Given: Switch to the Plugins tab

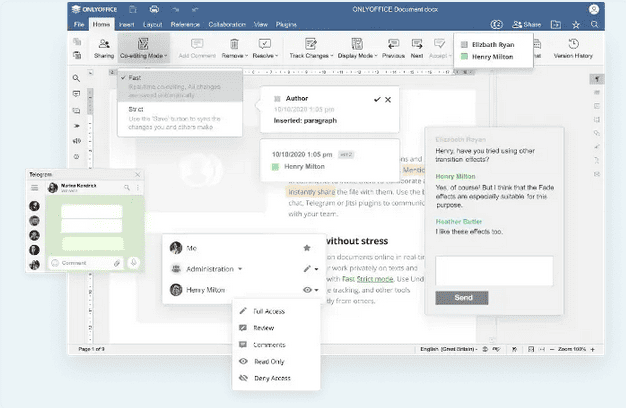Looking at the screenshot, I should coord(286,24).
